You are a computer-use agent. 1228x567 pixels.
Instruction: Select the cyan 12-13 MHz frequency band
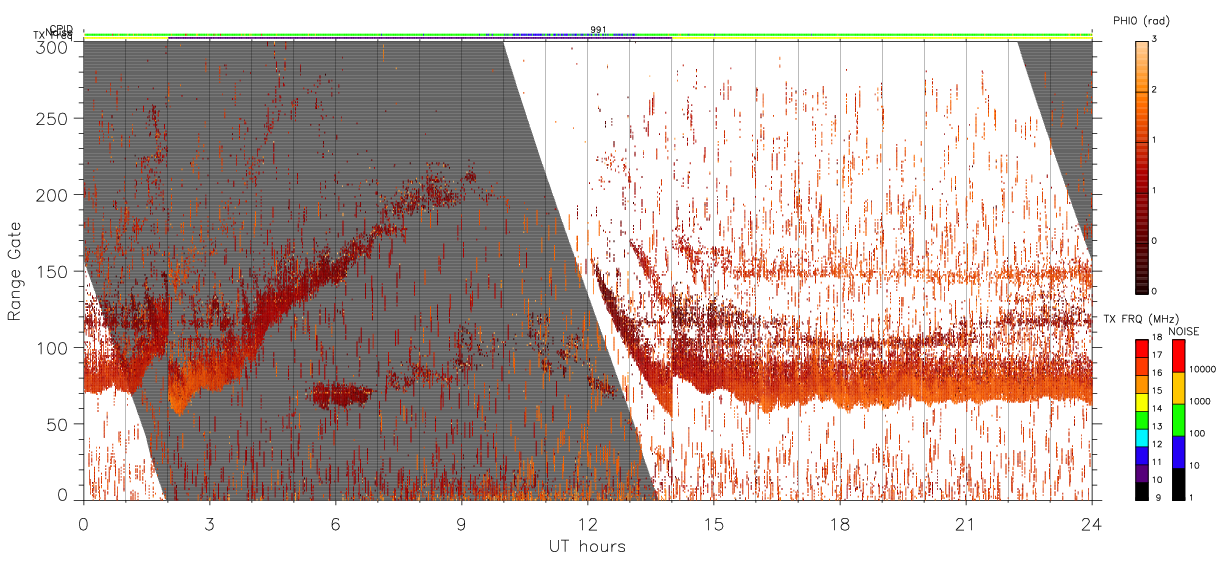click(1142, 438)
